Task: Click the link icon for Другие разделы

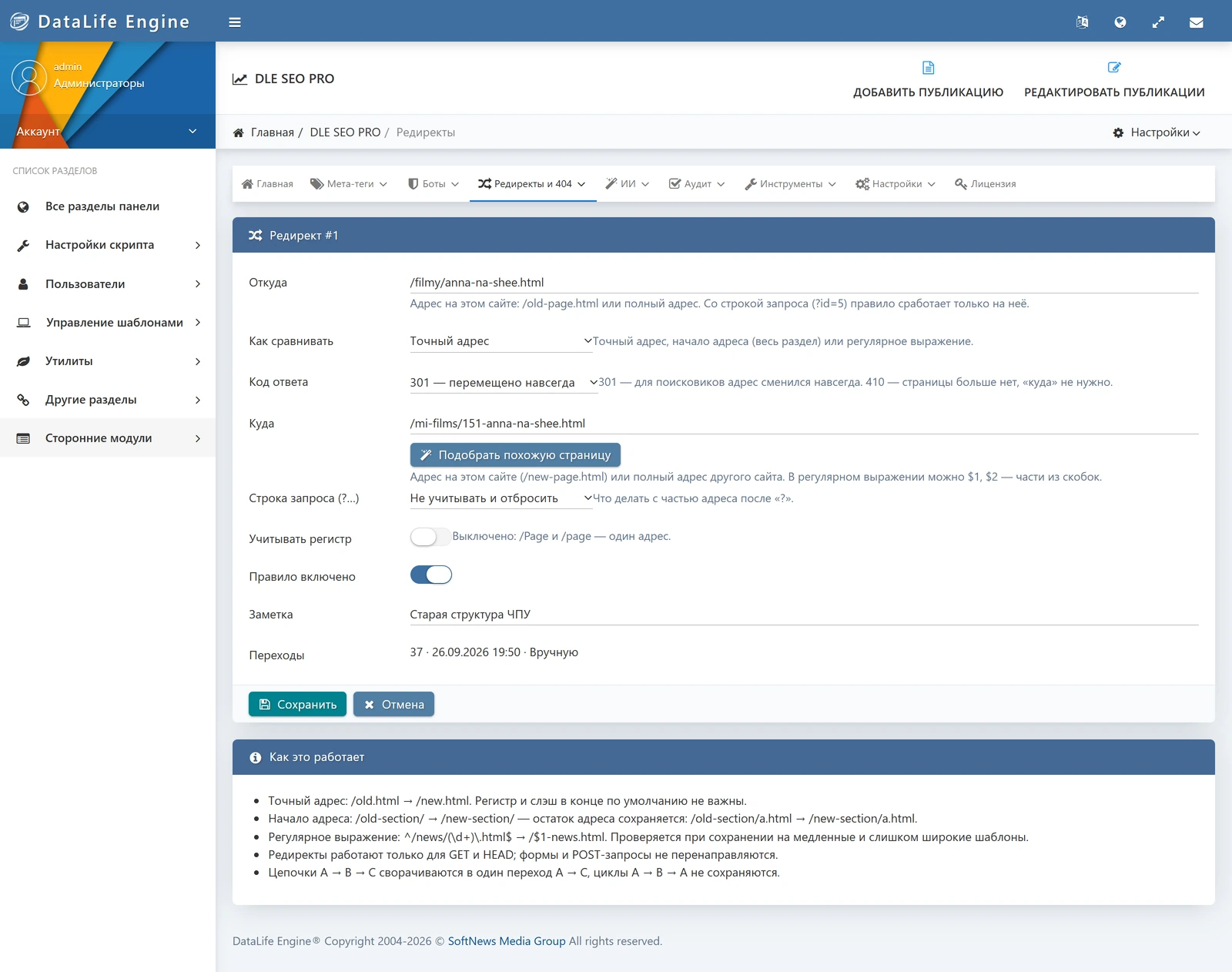Action: (23, 400)
